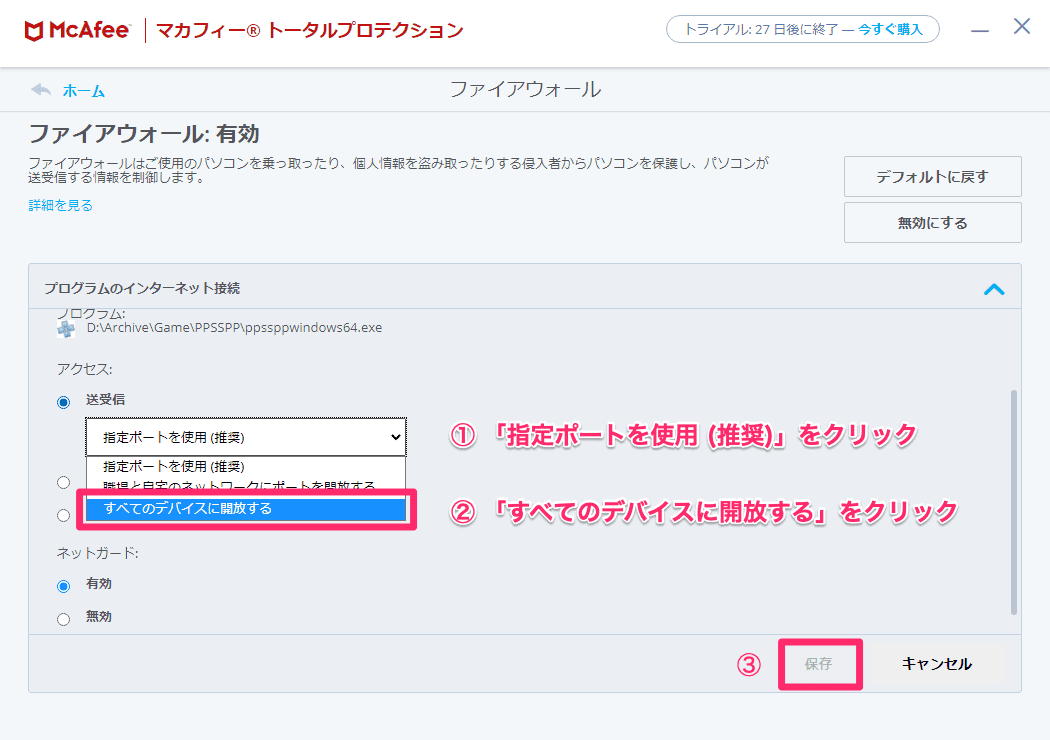Click the ppssppwindows64.exe program path
Viewport: 1050px width, 740px height.
tap(234, 327)
